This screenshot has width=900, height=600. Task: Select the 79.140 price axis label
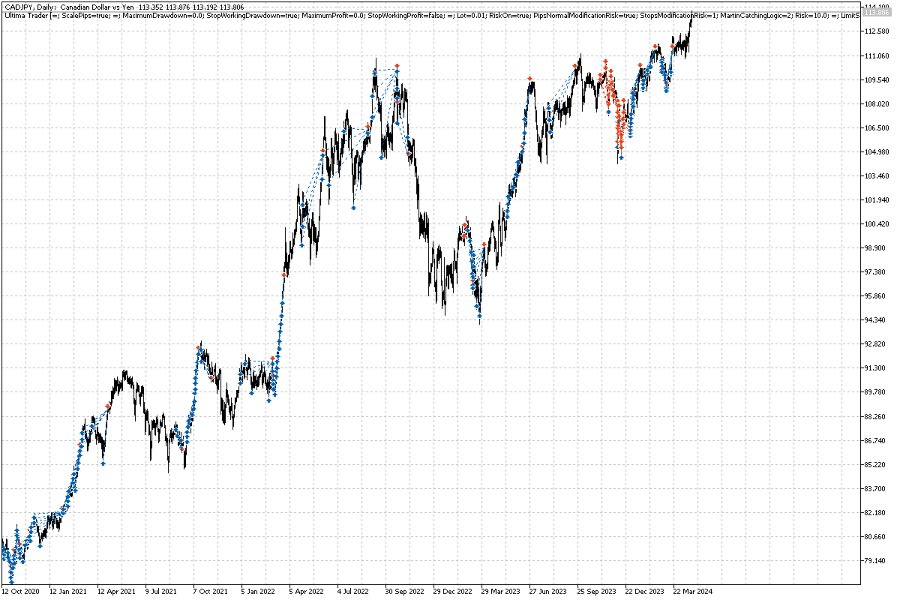(875, 561)
